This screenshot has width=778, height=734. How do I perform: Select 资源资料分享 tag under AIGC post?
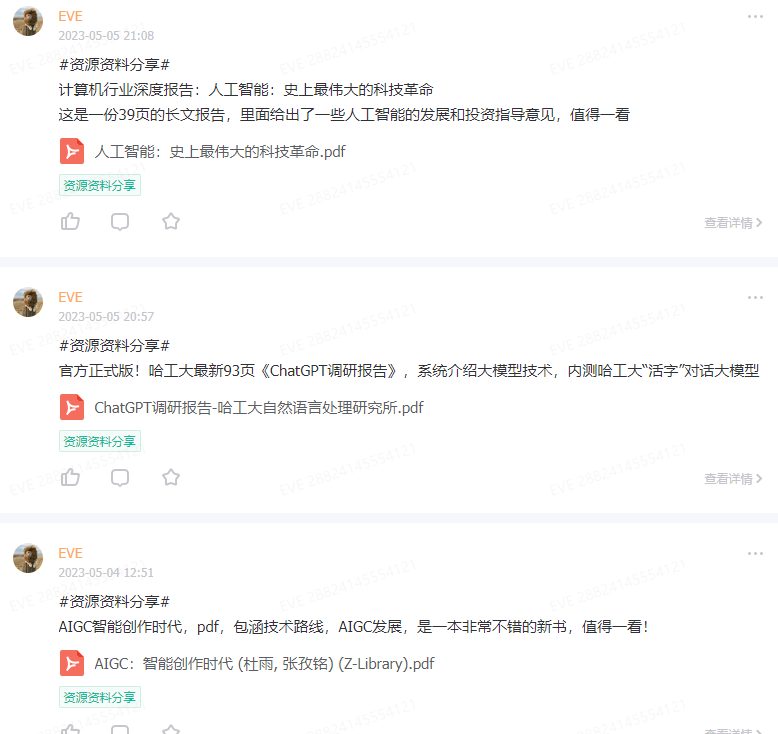pos(100,697)
